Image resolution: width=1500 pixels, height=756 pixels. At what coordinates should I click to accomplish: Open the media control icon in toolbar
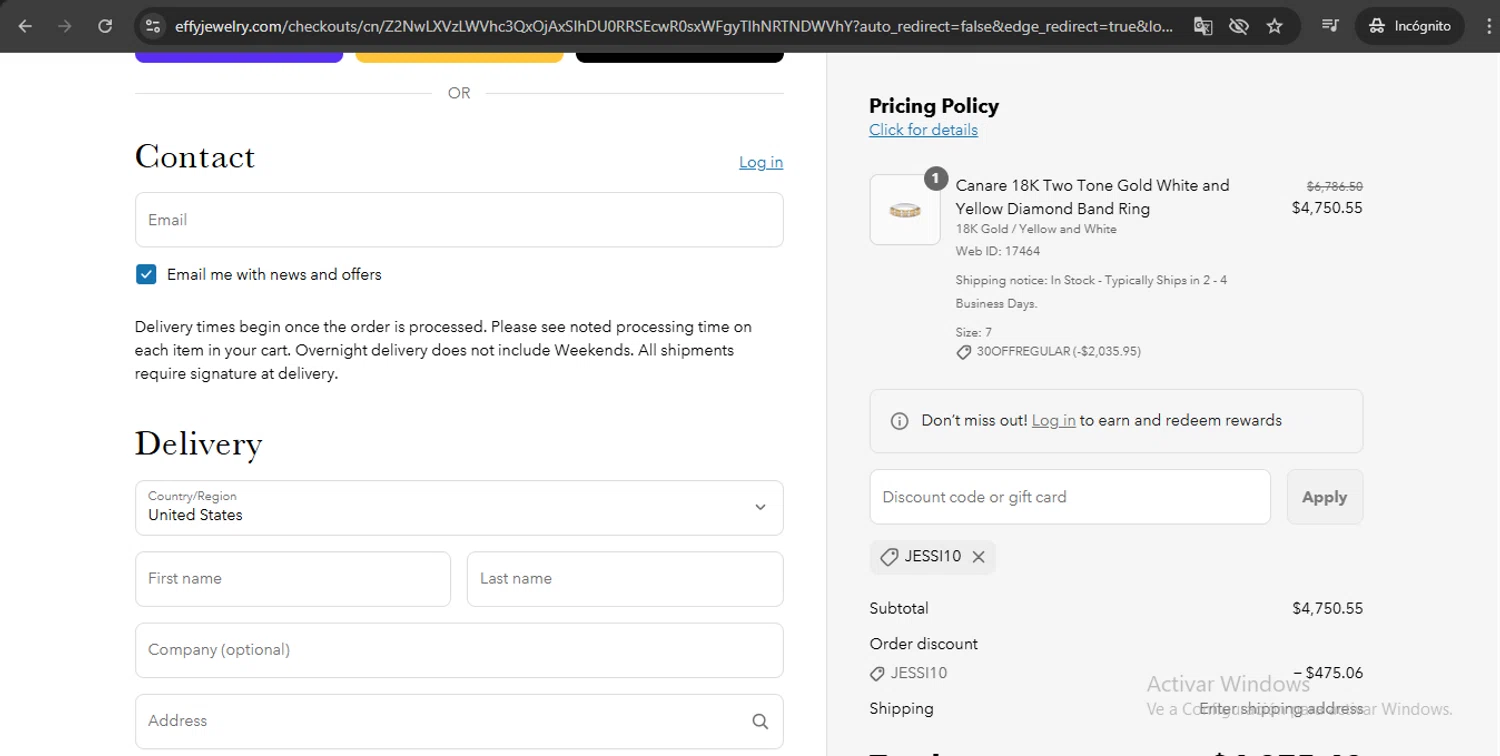point(1330,26)
